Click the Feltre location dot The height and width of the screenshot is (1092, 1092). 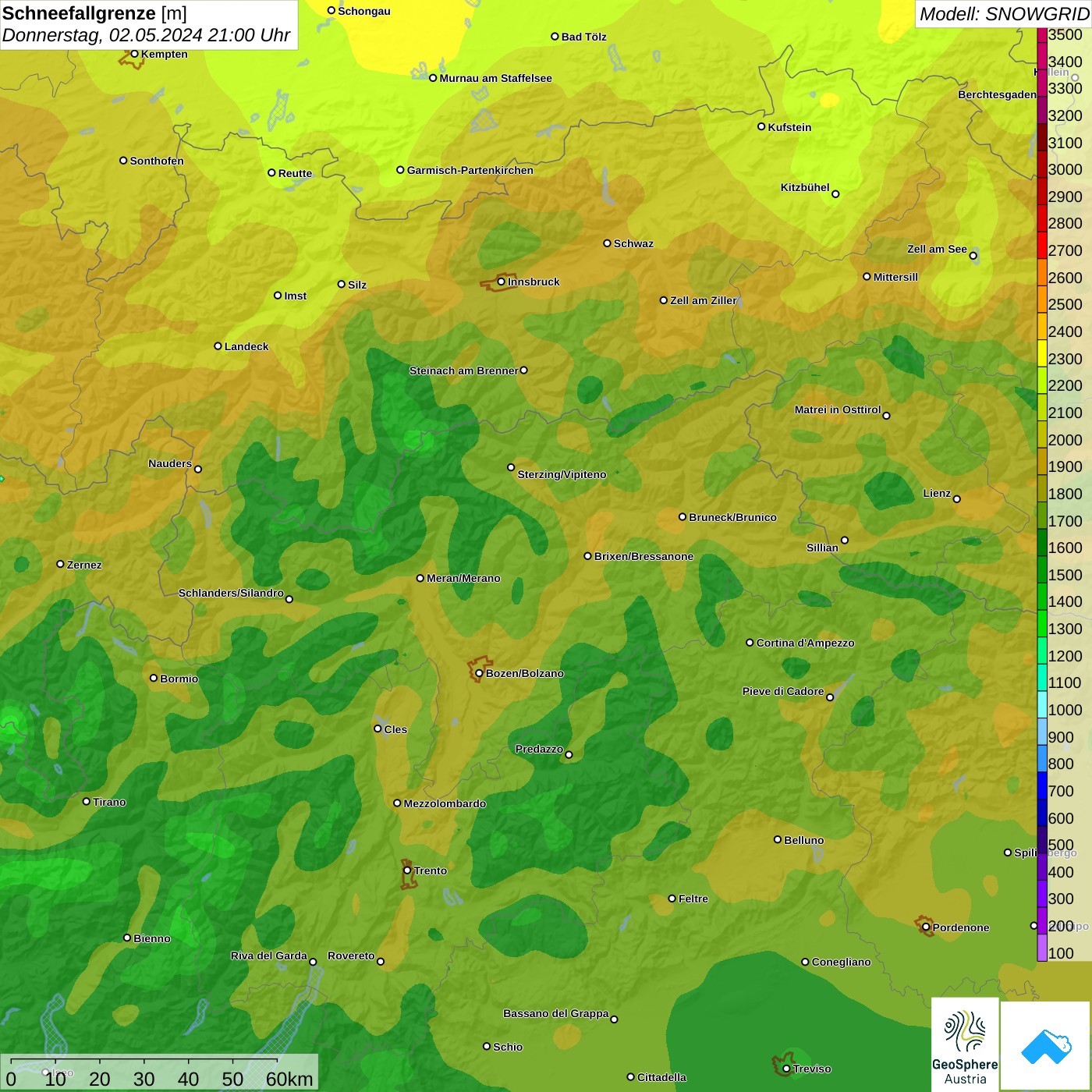pyautogui.click(x=672, y=899)
